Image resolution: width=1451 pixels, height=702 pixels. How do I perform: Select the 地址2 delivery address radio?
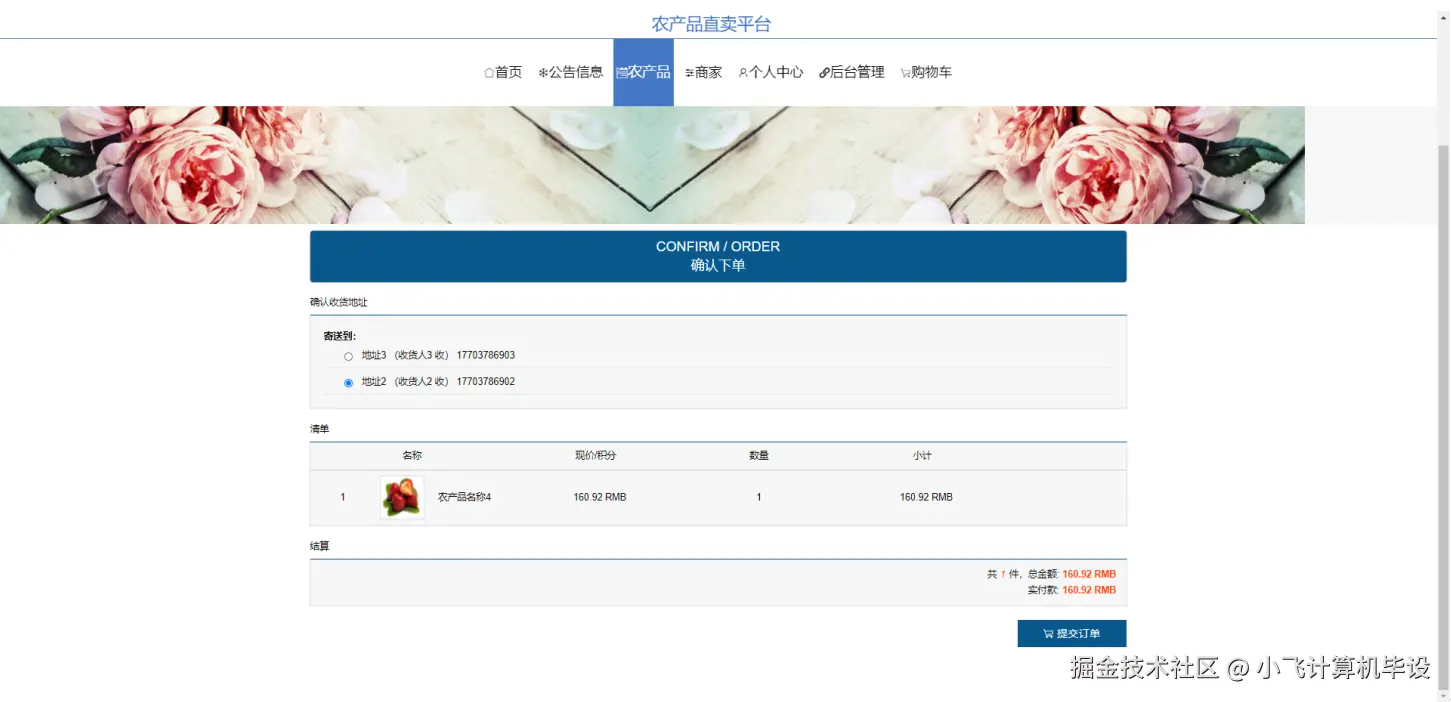(x=348, y=382)
